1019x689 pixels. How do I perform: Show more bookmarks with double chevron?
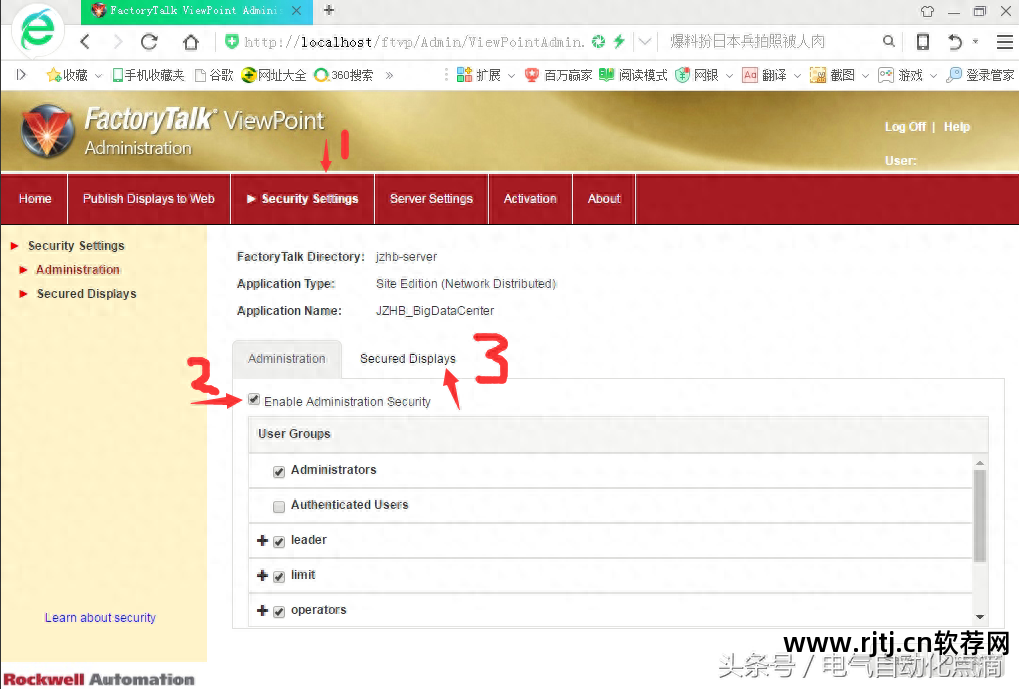(389, 75)
